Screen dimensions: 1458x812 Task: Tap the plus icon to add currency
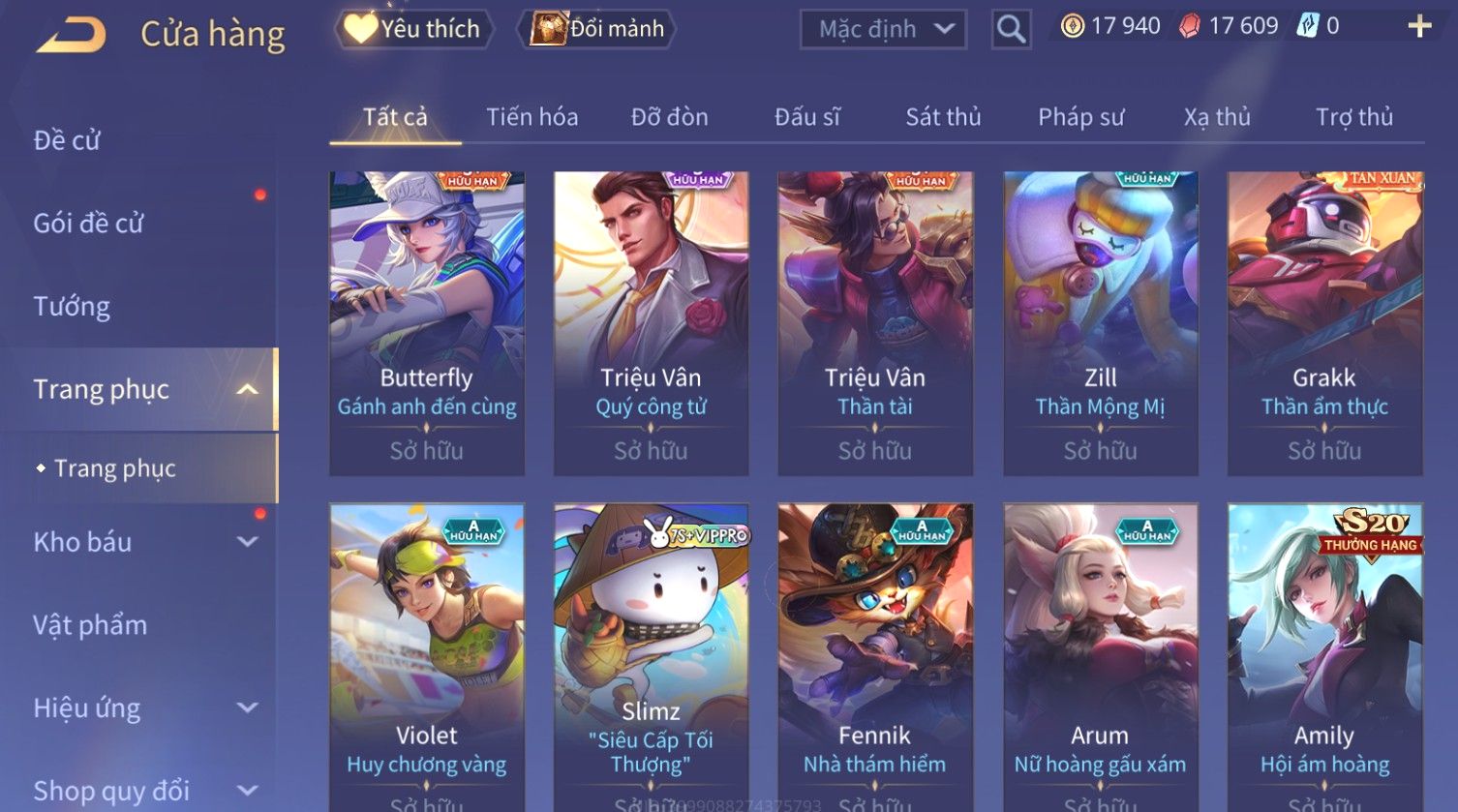[1419, 26]
